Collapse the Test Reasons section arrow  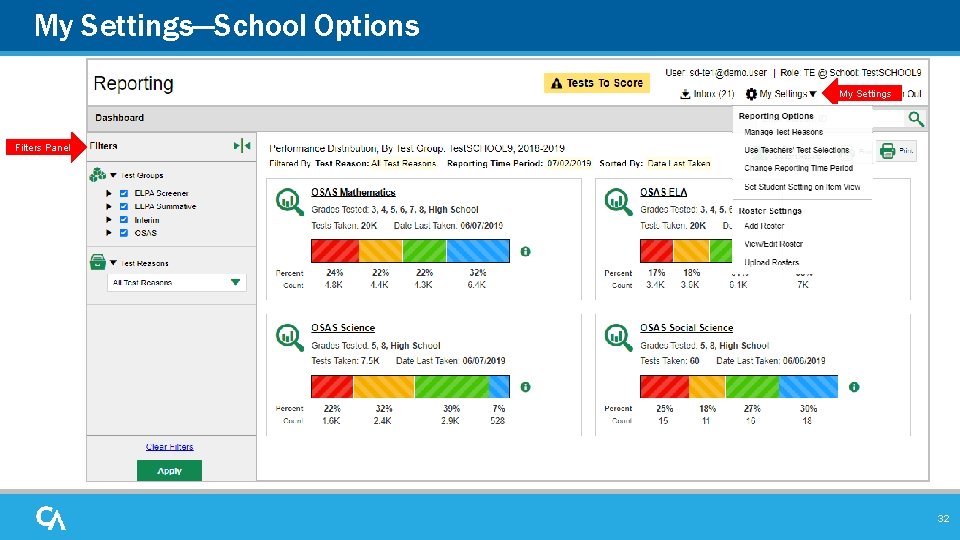point(113,263)
